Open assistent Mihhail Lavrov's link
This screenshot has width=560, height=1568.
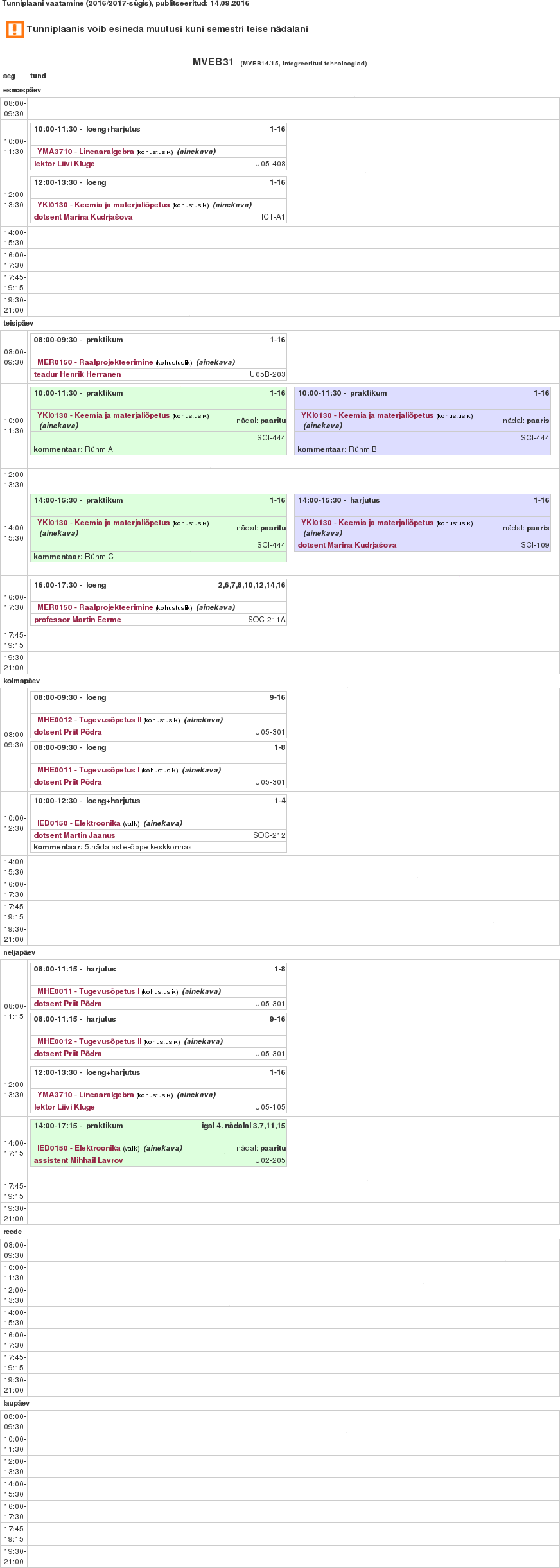[x=78, y=1160]
